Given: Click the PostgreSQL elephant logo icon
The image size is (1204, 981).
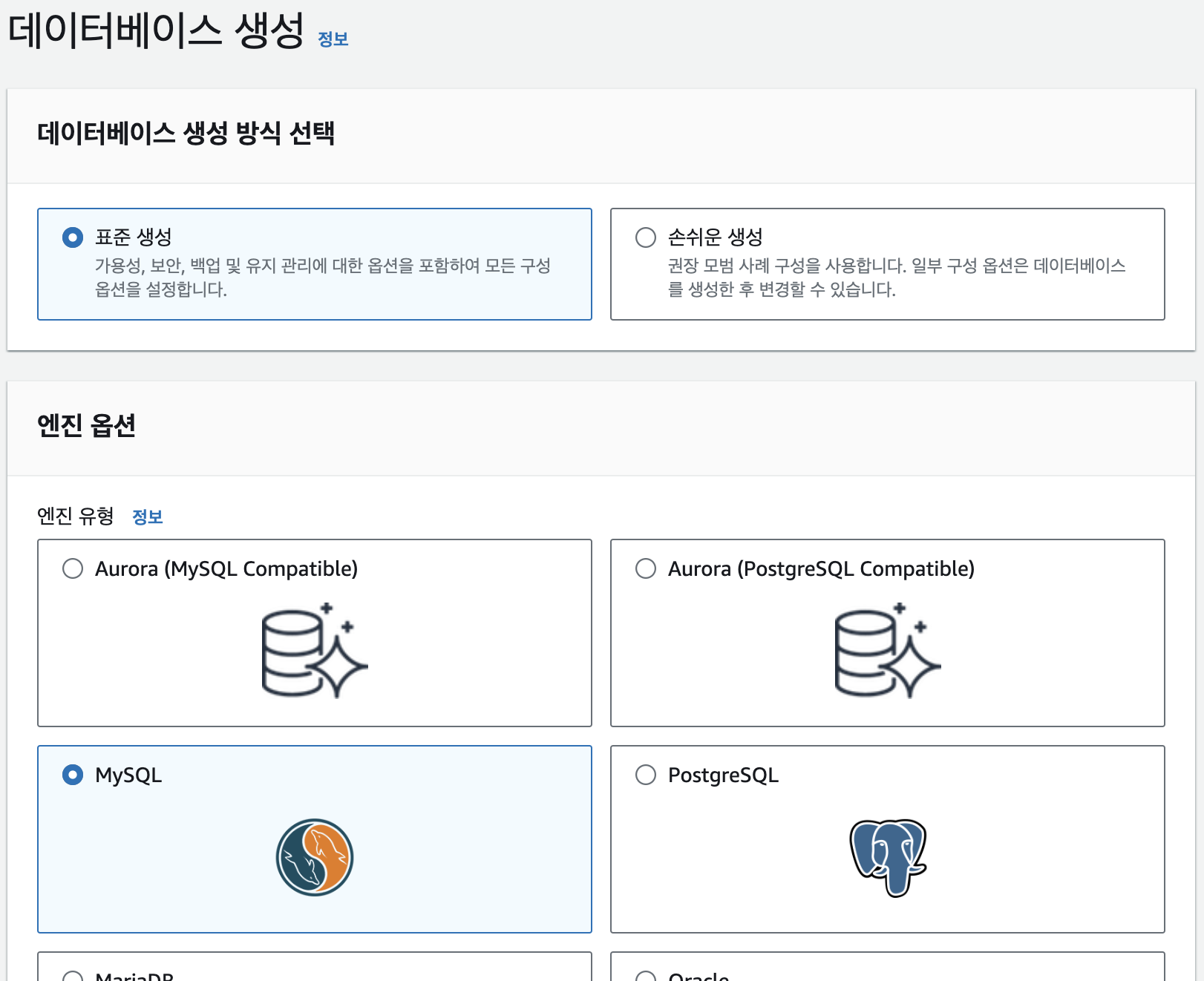Looking at the screenshot, I should click(888, 858).
